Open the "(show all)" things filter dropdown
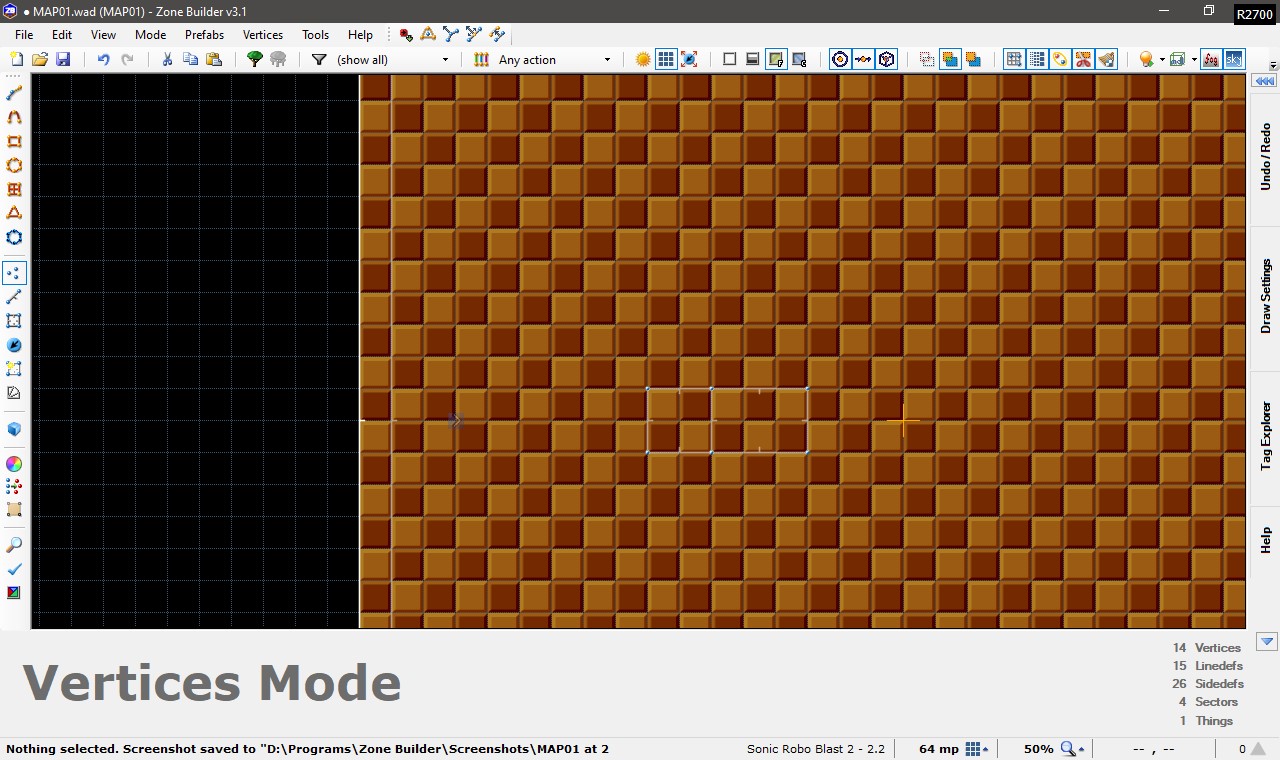 click(392, 60)
